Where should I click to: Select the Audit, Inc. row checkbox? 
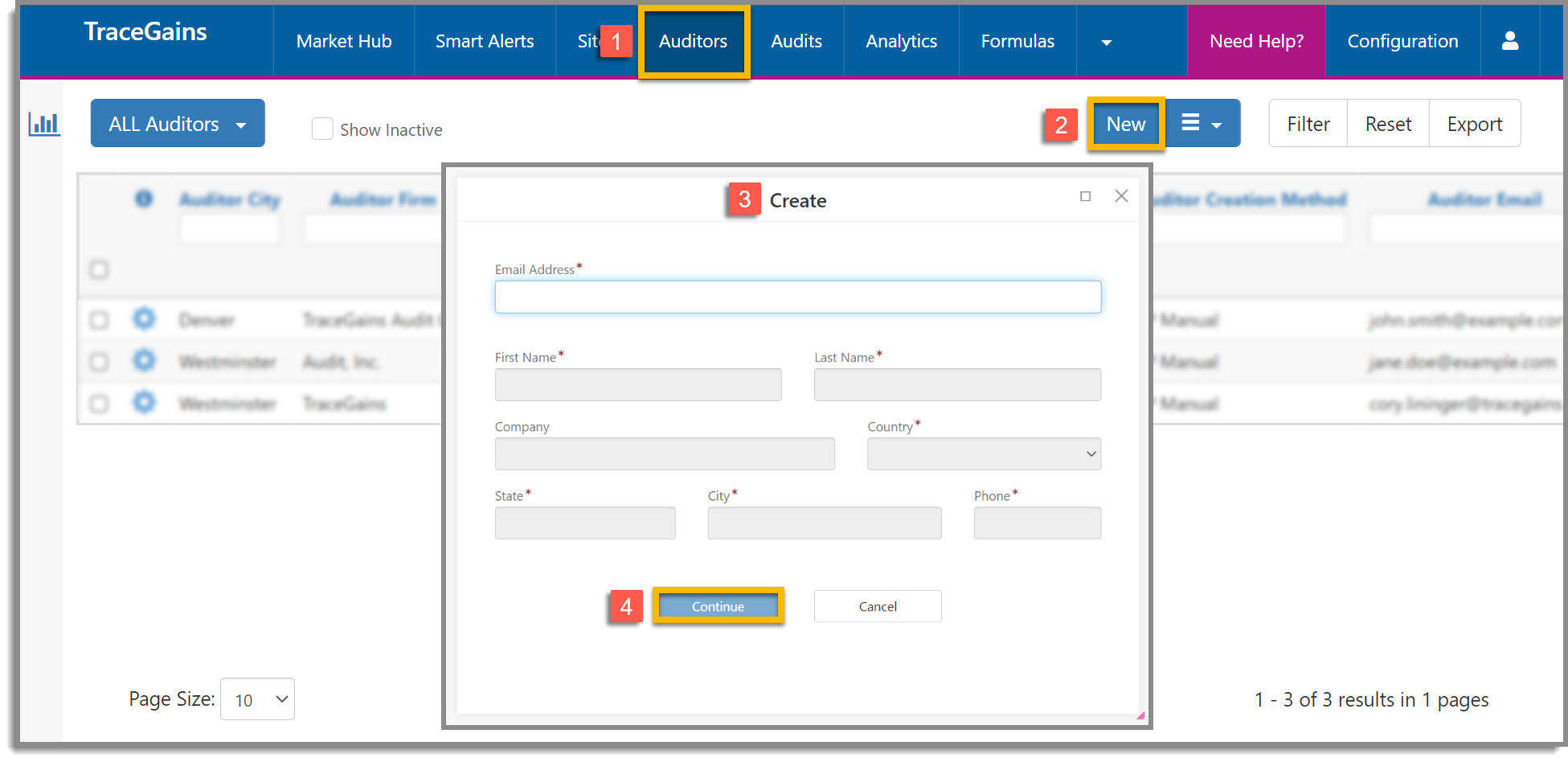(99, 362)
